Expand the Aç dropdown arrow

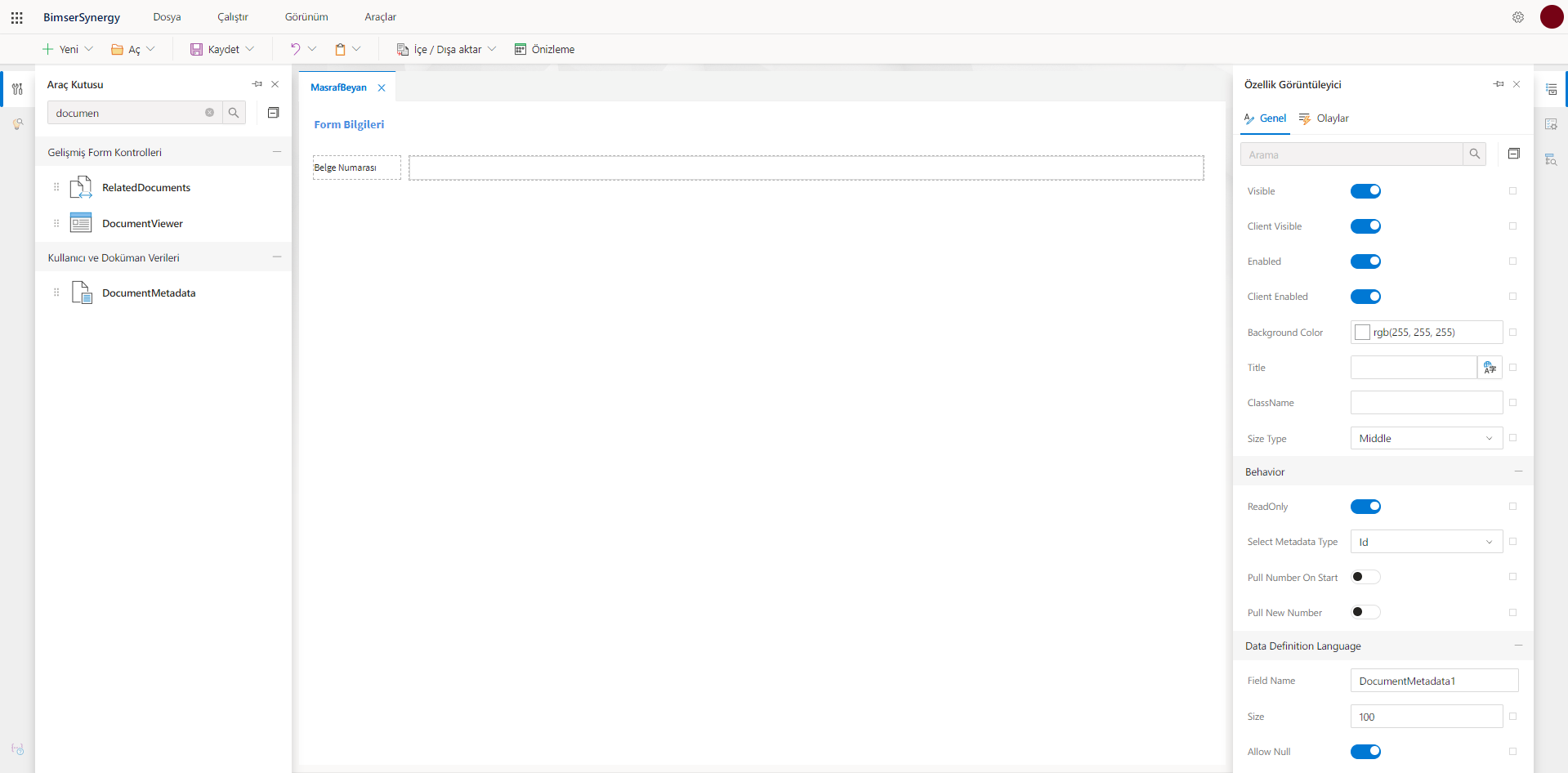click(x=150, y=49)
